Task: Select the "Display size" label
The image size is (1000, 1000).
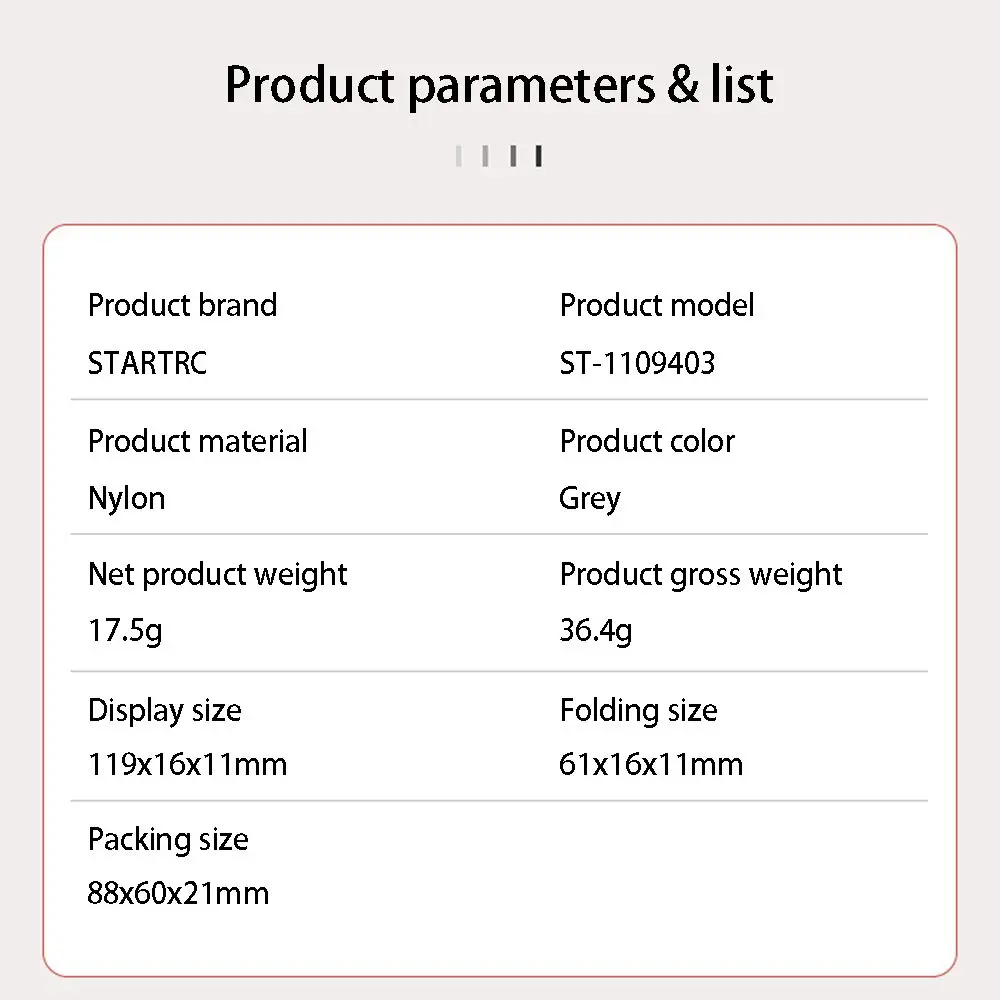Action: point(165,710)
